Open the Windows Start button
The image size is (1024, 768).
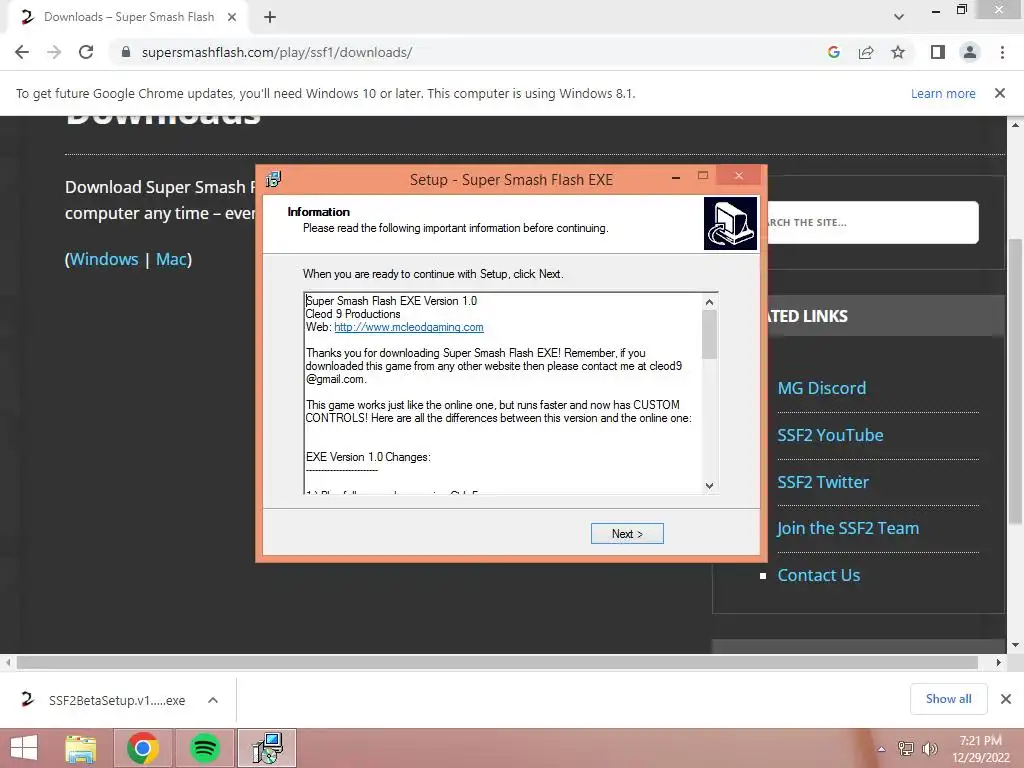pyautogui.click(x=24, y=748)
